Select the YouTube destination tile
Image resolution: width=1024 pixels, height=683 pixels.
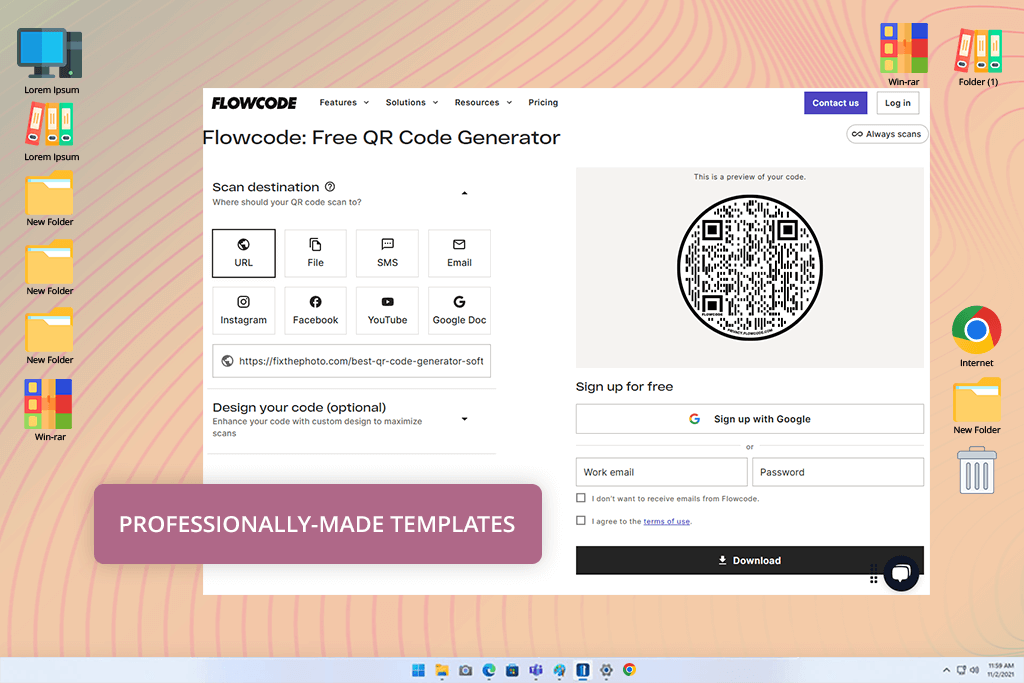pos(387,311)
